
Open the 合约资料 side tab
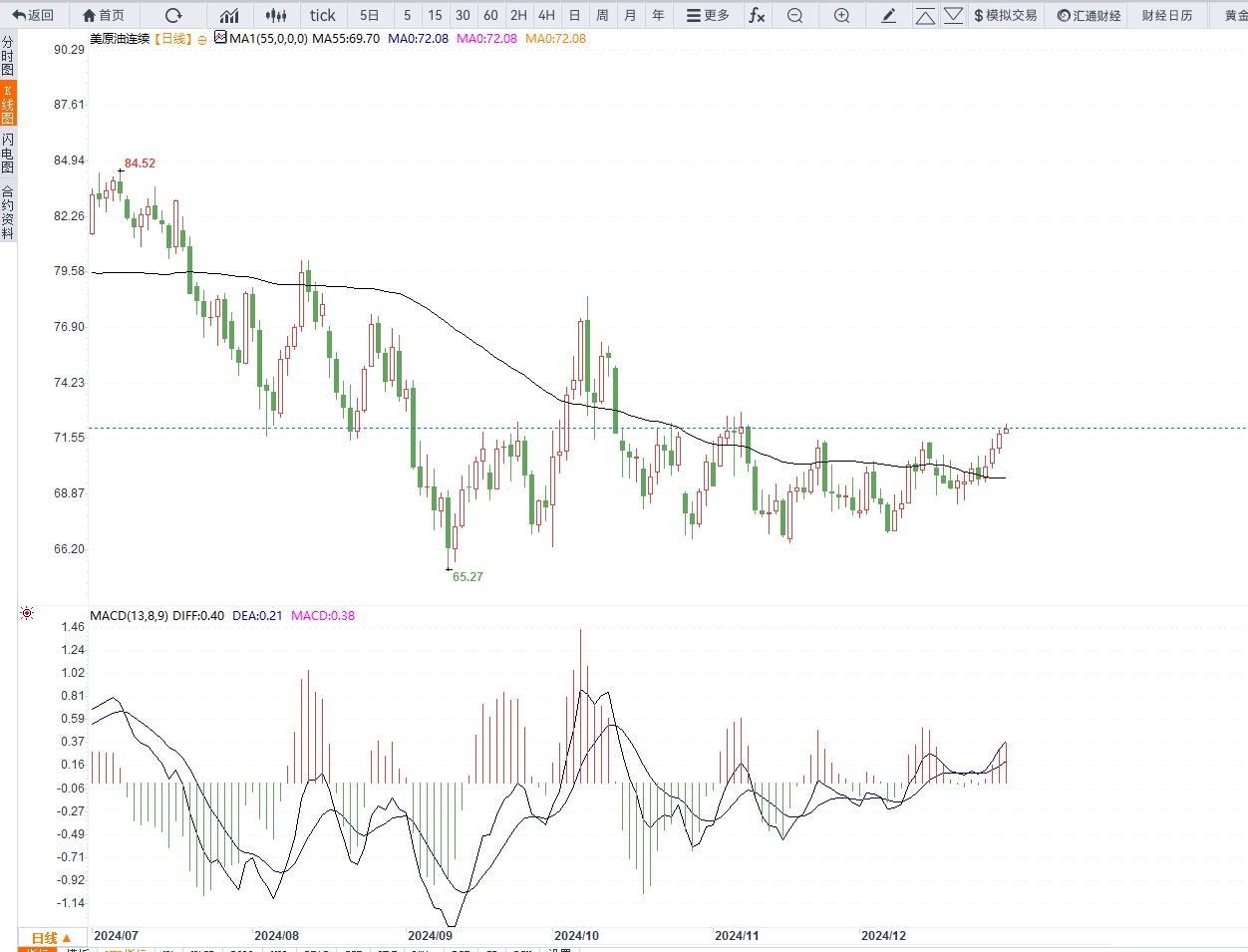coord(8,212)
